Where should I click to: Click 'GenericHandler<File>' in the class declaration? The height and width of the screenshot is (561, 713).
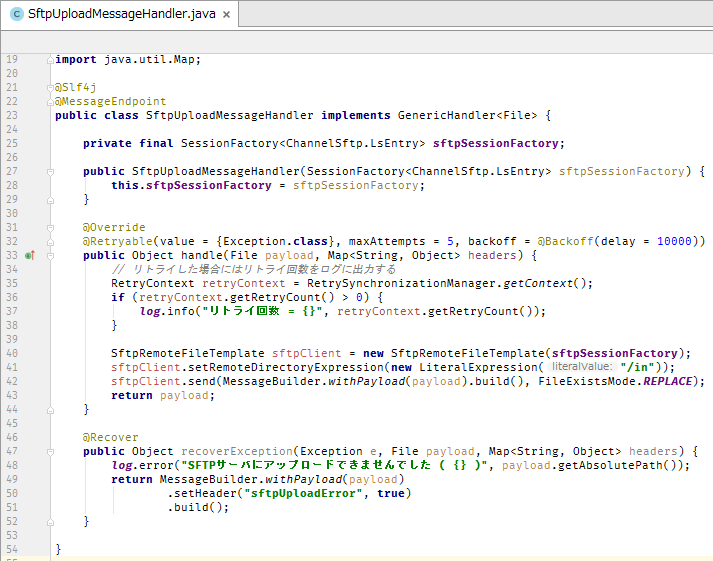pos(467,115)
